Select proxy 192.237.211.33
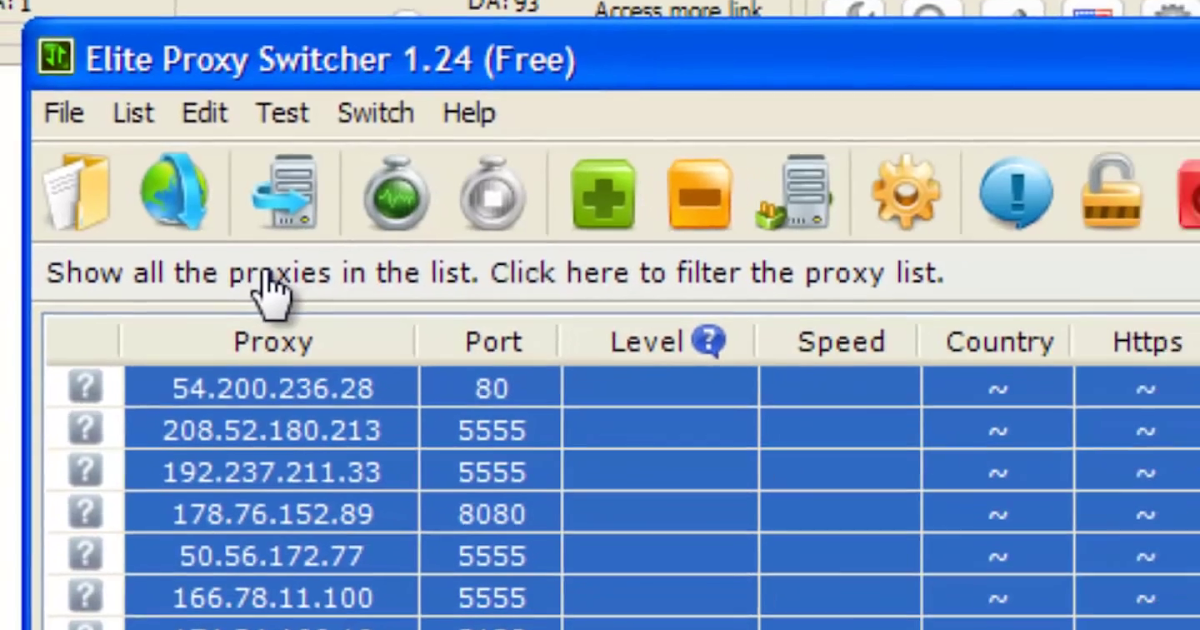Viewport: 1200px width, 630px height. pos(272,472)
